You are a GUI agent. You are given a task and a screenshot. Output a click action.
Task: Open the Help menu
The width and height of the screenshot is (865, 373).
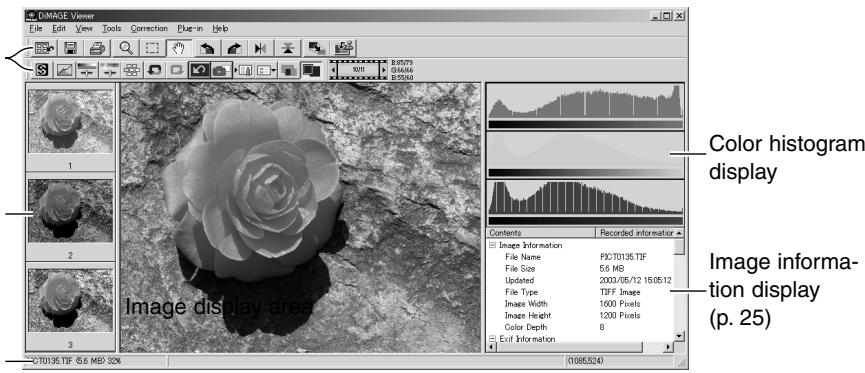220,28
